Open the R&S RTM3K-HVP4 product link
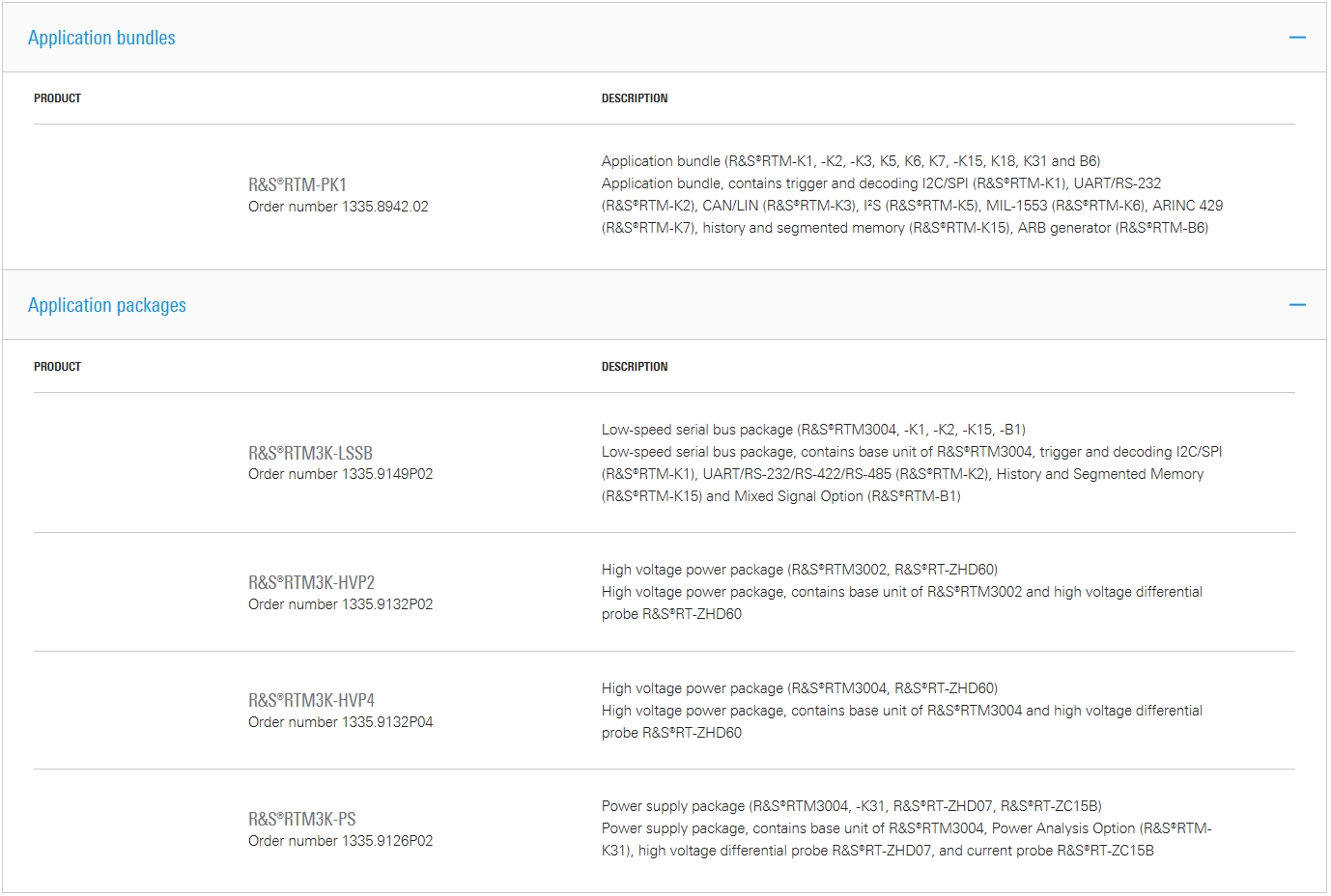Screen dimensions: 1331x896 coord(311,700)
